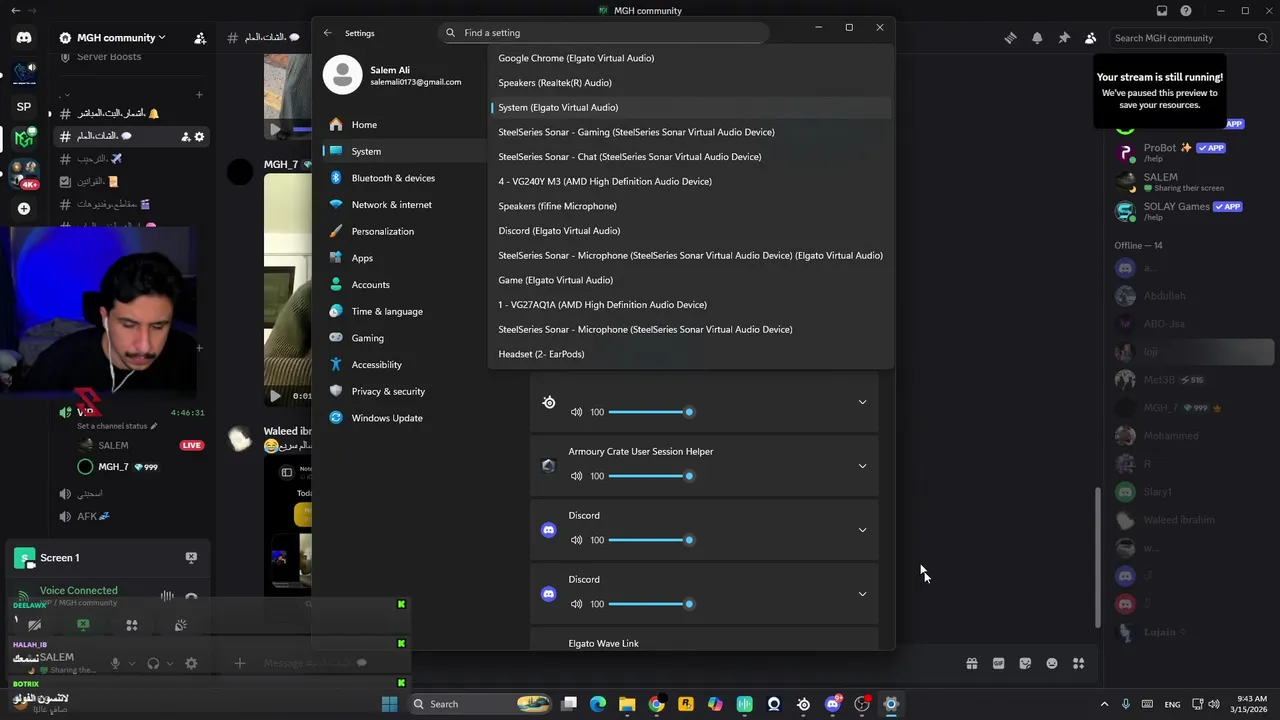This screenshot has width=1280, height=720.
Task: Mute the second Discord app volume
Action: (x=576, y=604)
